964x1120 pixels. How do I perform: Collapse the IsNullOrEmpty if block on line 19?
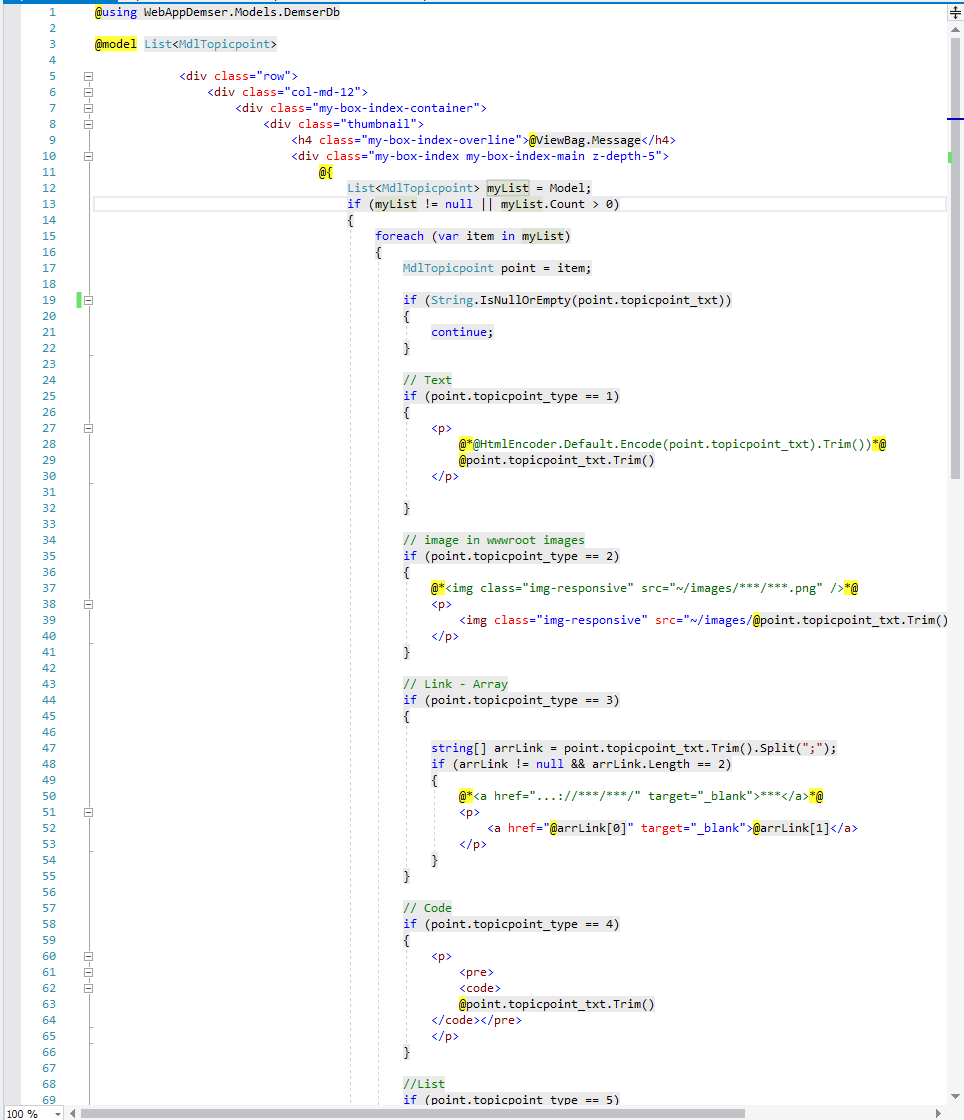click(89, 301)
